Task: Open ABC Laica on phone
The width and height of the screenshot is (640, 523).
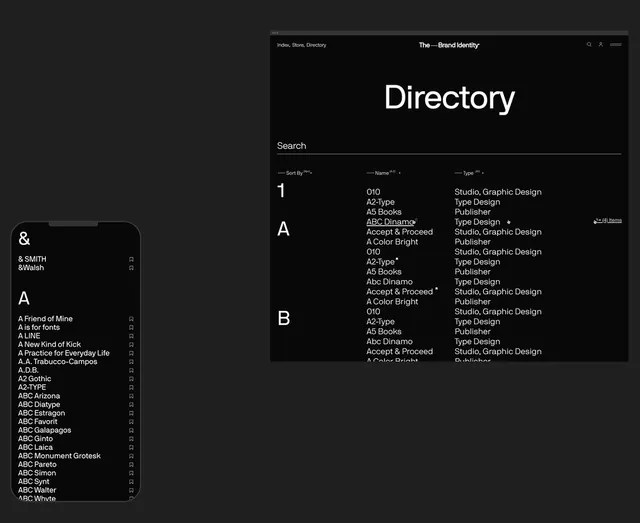Action: (36, 447)
